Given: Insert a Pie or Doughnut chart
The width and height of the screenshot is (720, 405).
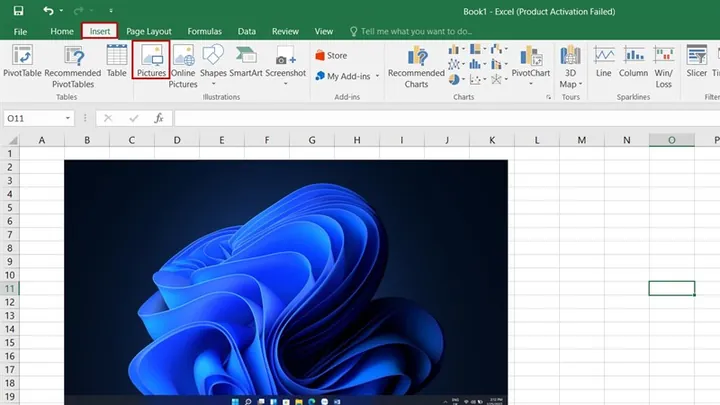Looking at the screenshot, I should (x=456, y=79).
